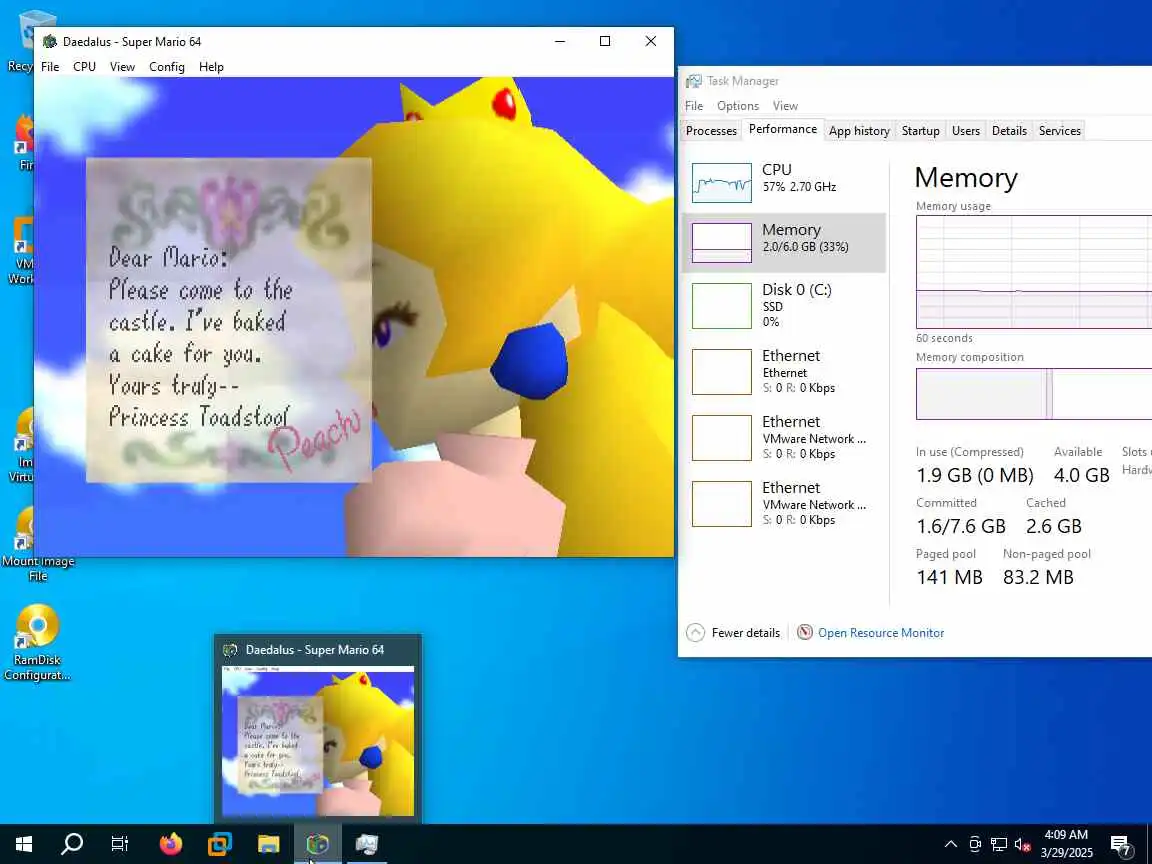Click the '4.0 GB' available value

[x=1081, y=475]
